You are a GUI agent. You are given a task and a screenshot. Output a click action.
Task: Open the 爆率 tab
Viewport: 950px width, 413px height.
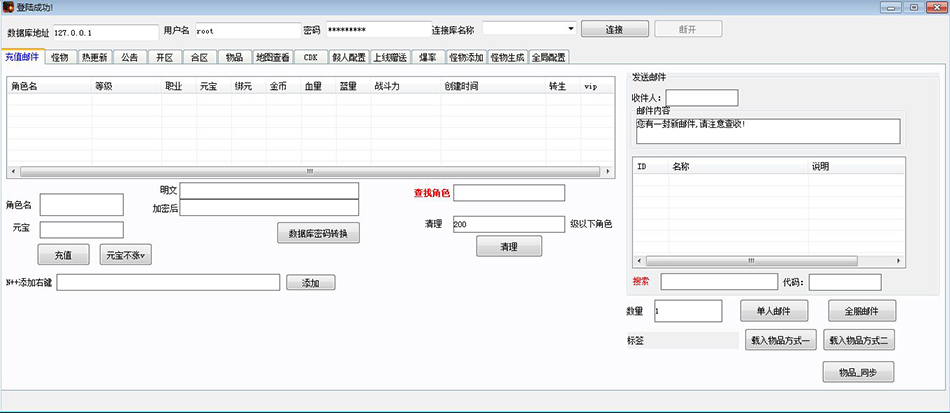point(428,58)
